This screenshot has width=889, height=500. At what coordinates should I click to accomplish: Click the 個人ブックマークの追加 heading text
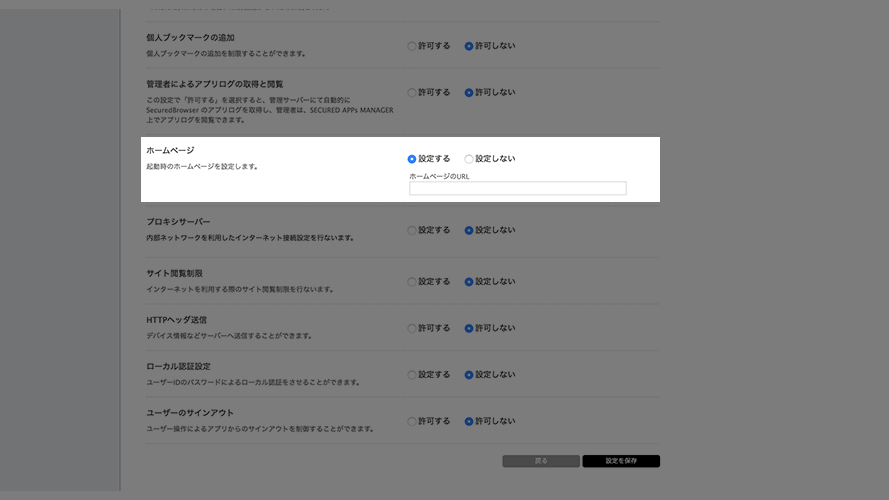point(190,37)
